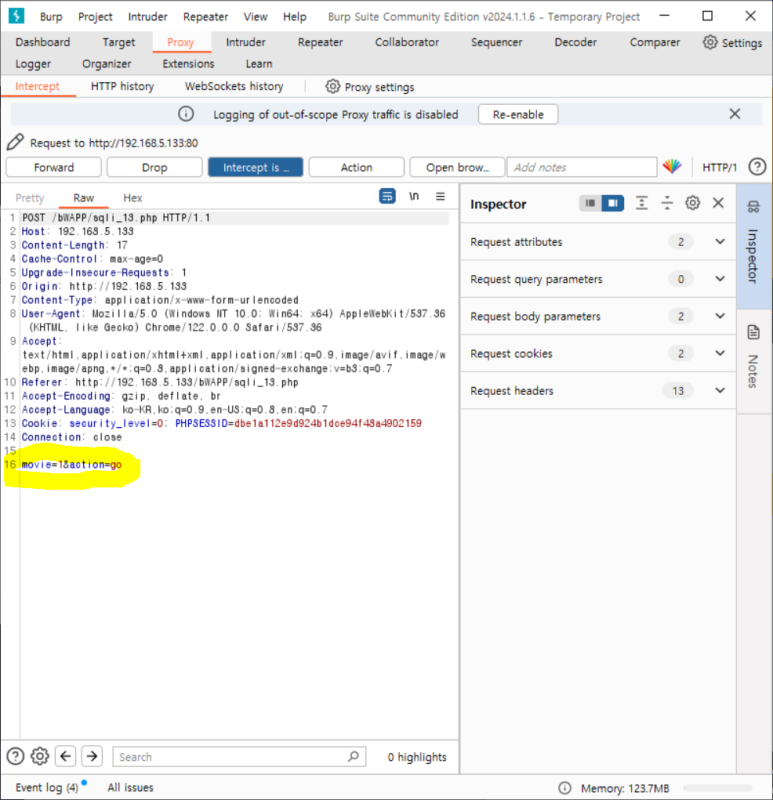Open the WebSockets history tab

pyautogui.click(x=234, y=86)
